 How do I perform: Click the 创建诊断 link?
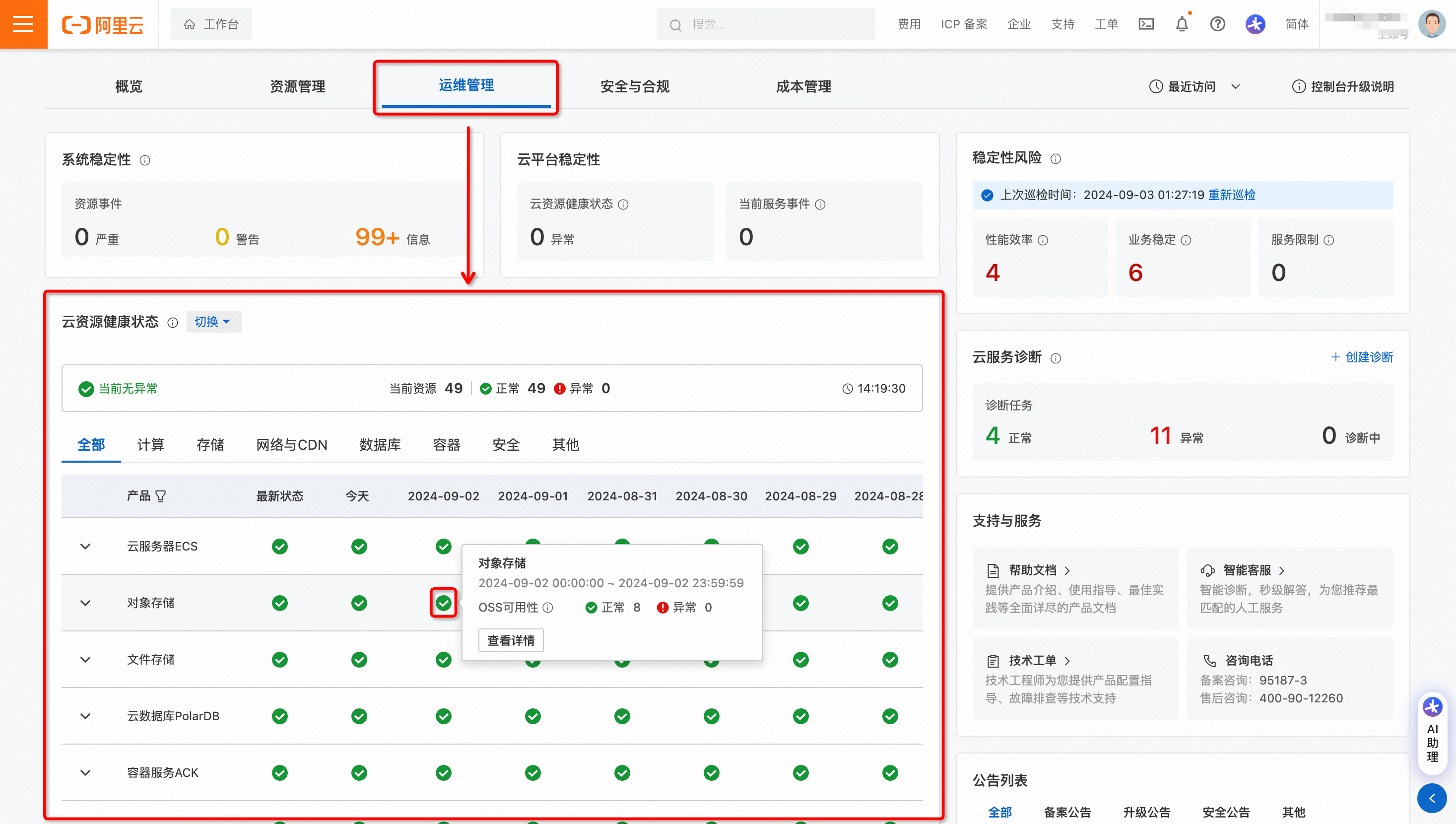(x=1362, y=357)
